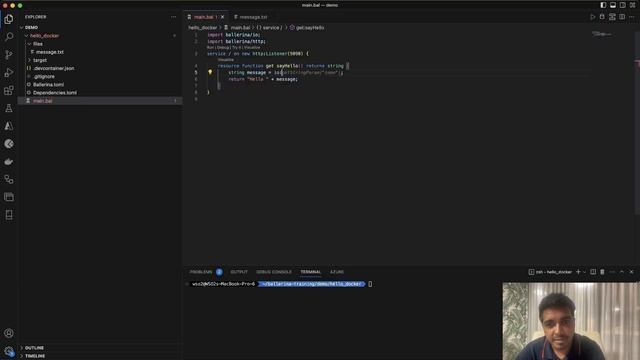Screen dimensions: 640x360
Task: Open the Docker whale view
Action: coord(9,162)
